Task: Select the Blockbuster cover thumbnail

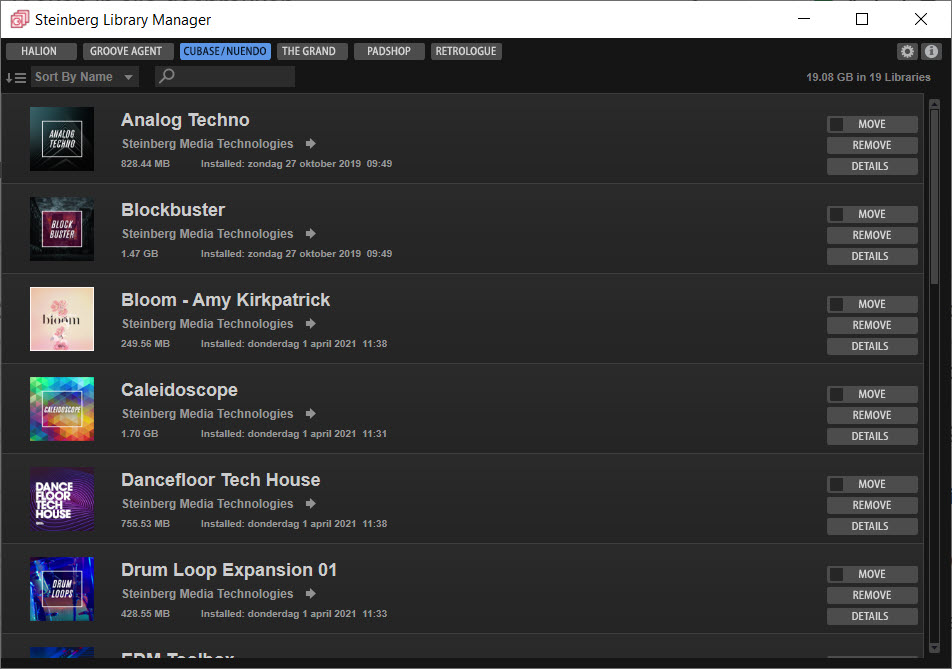Action: tap(62, 229)
